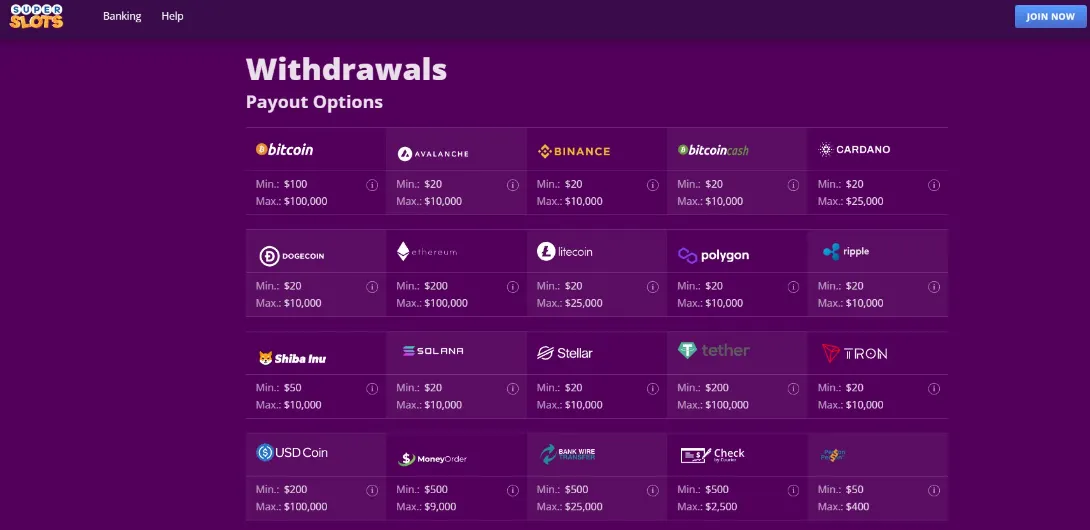View info for Litecoin withdrawal limits

[653, 287]
